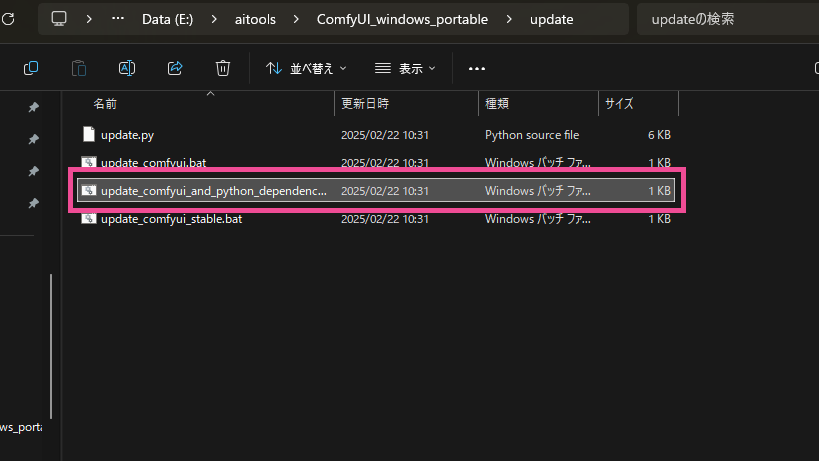The height and width of the screenshot is (461, 819).
Task: Click the Paste toolbar icon
Action: click(79, 68)
